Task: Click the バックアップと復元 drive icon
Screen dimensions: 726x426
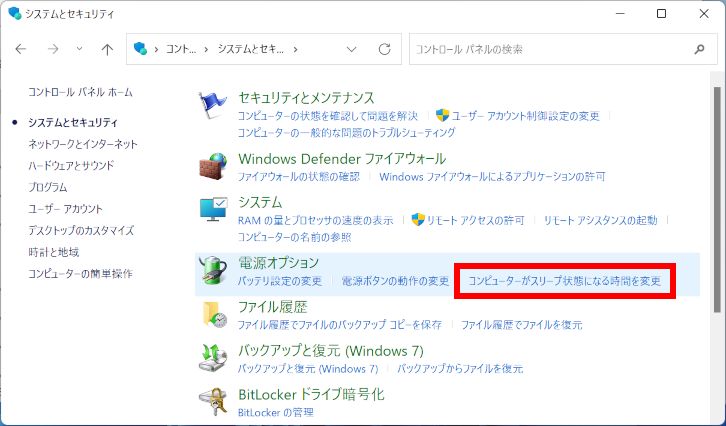Action: 213,358
